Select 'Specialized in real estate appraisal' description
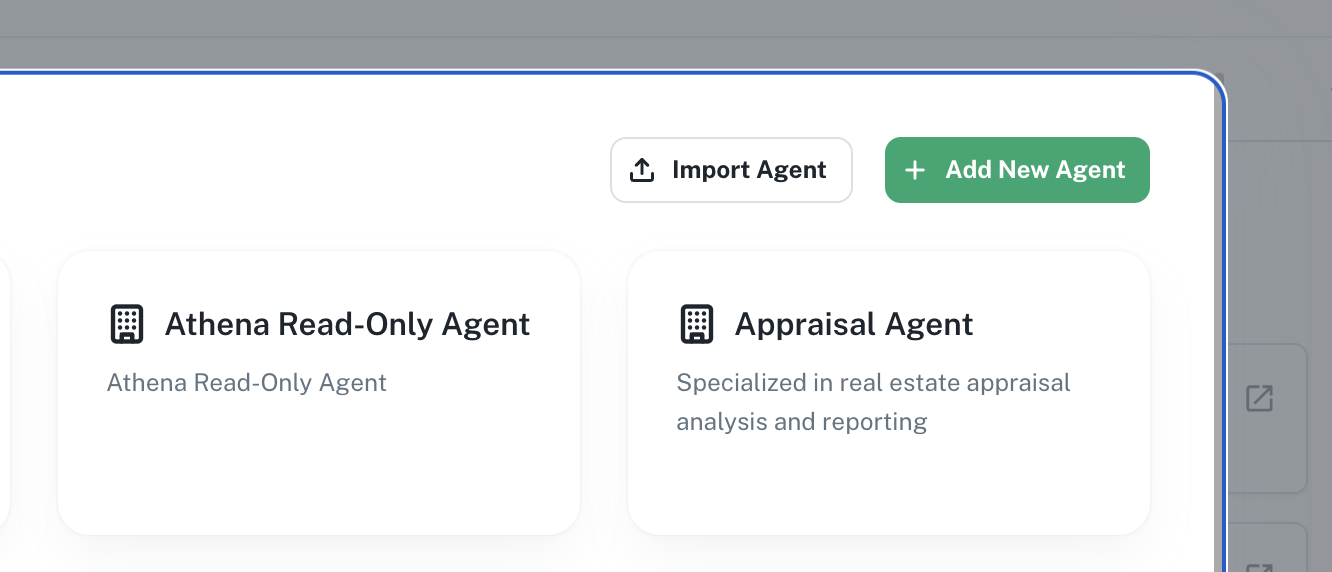 (x=873, y=382)
